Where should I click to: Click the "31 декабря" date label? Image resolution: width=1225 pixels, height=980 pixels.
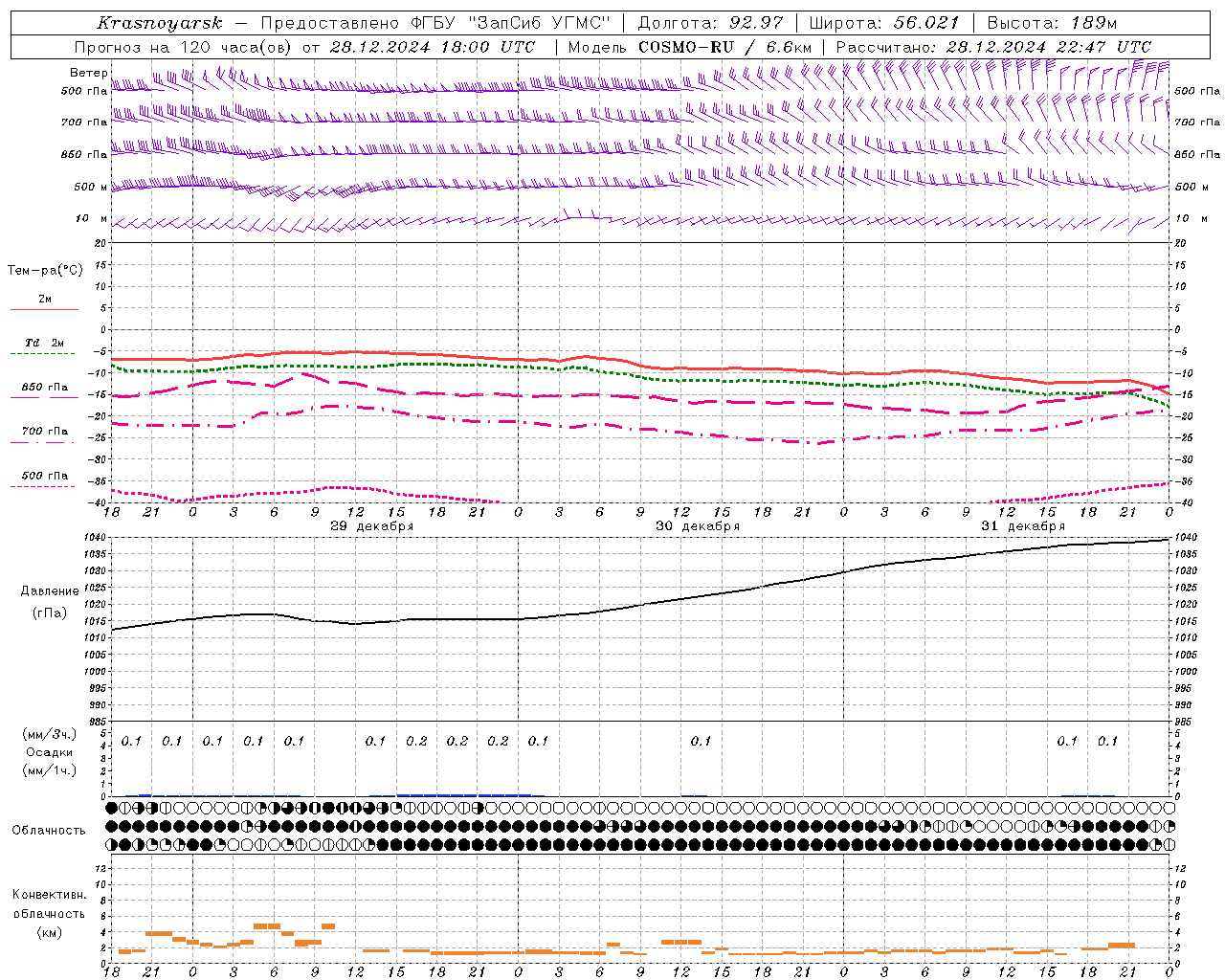pyautogui.click(x=1023, y=526)
